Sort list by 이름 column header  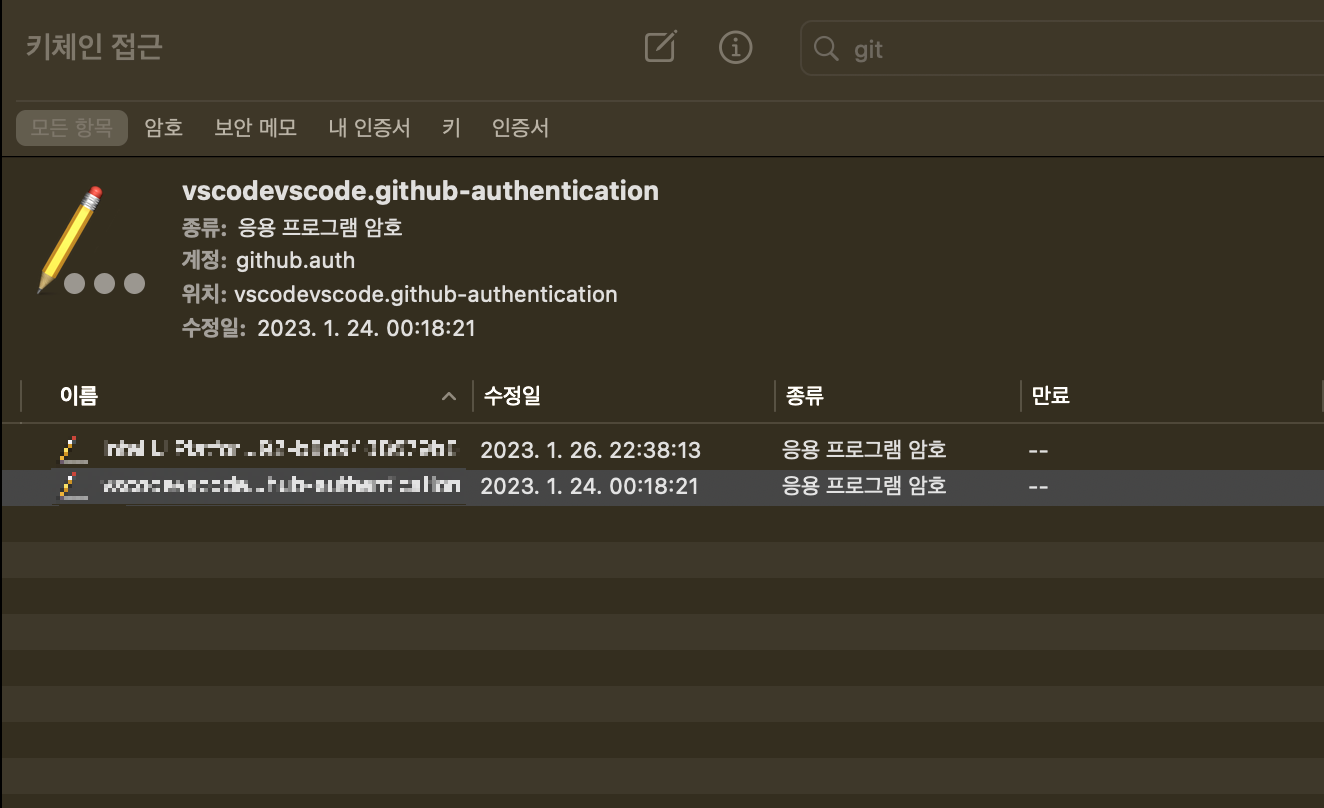tap(79, 396)
